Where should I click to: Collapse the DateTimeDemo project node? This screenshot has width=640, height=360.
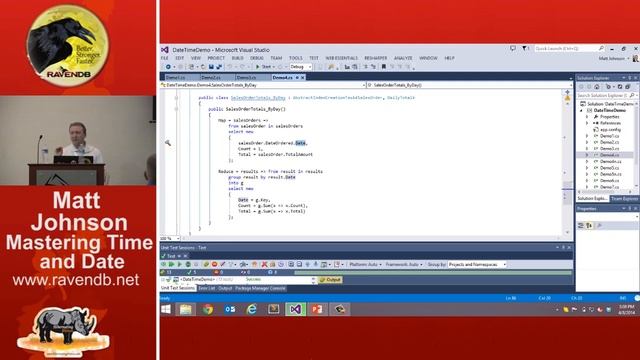click(582, 110)
